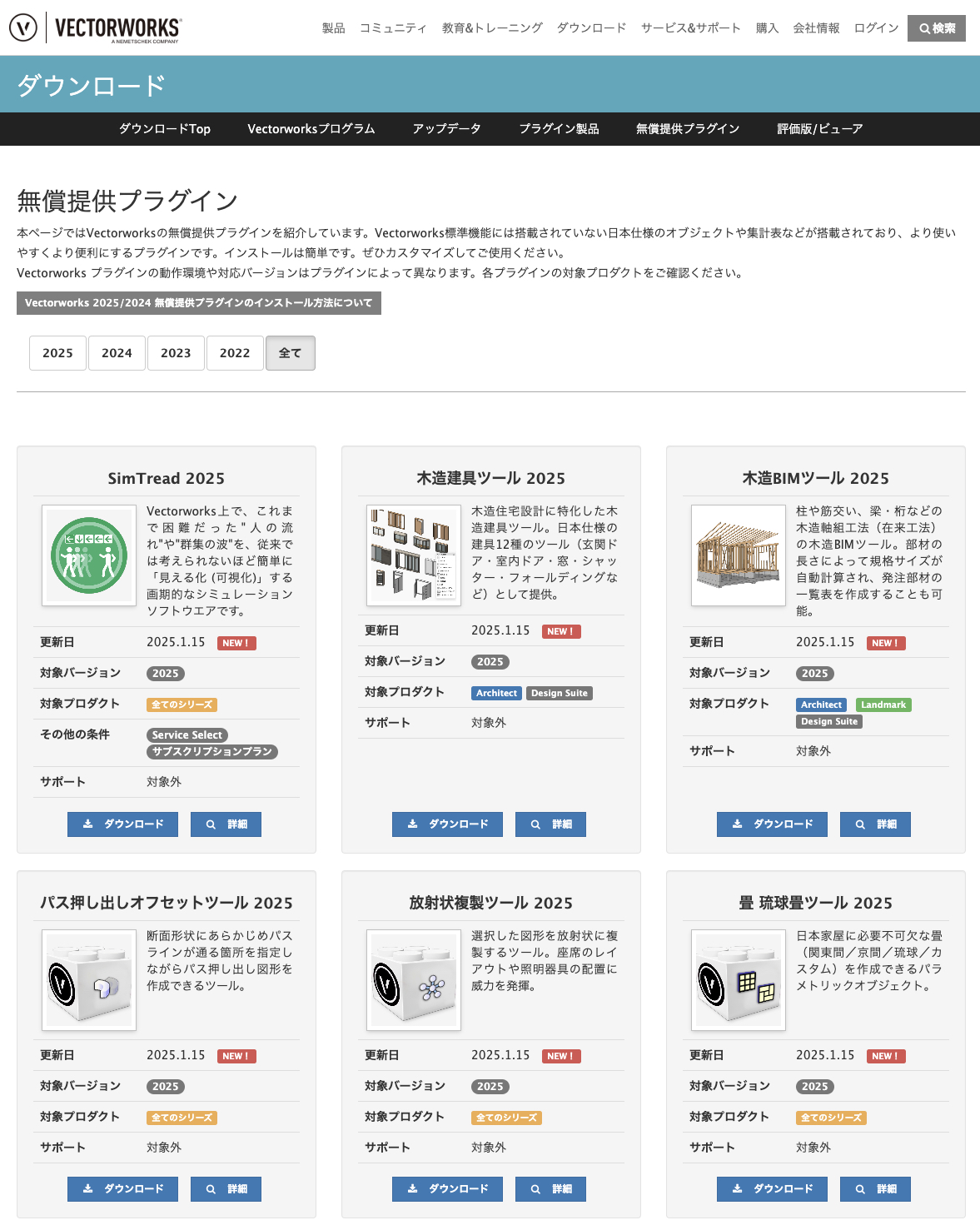The height and width of the screenshot is (1230, 980).
Task: Click the 木造建具ツール 2025 title
Action: click(x=491, y=479)
